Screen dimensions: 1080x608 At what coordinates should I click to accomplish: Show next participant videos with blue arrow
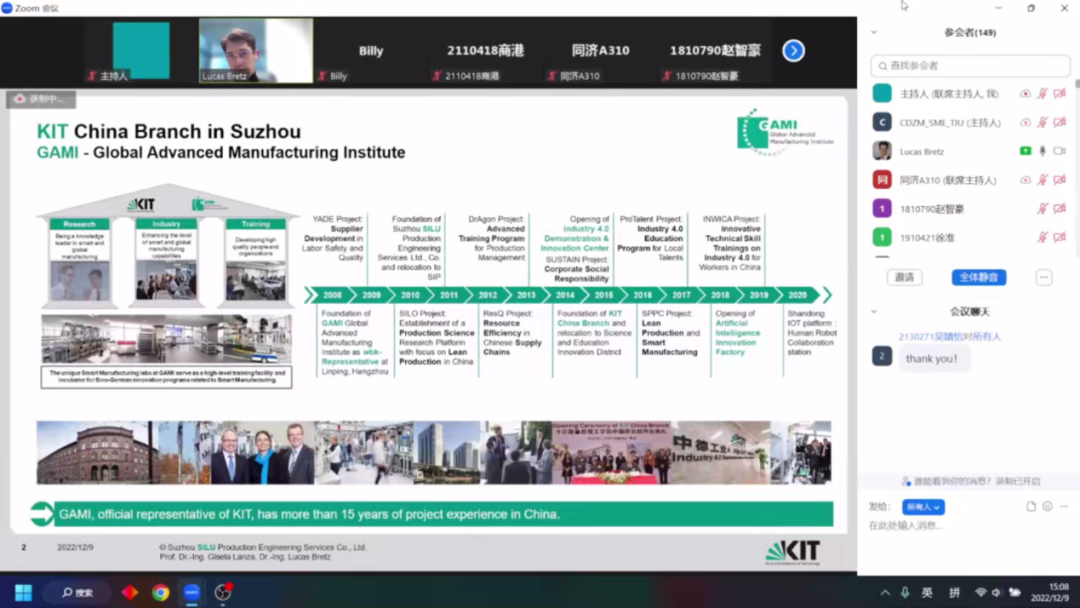coord(793,50)
